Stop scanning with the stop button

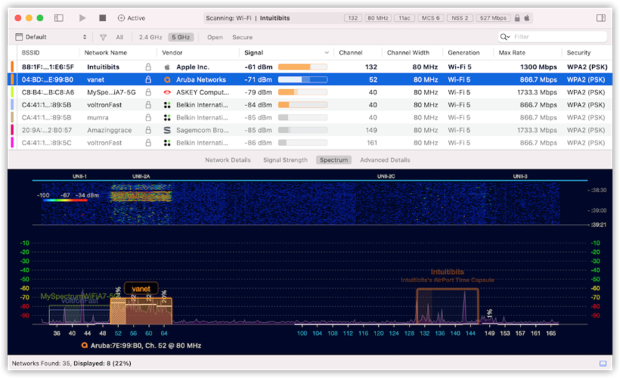[102, 18]
